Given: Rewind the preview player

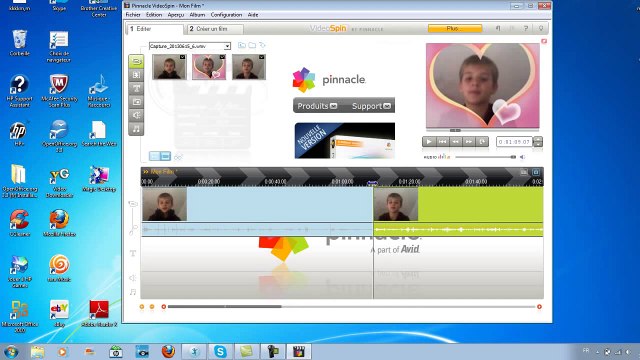Looking at the screenshot, I should click(456, 142).
